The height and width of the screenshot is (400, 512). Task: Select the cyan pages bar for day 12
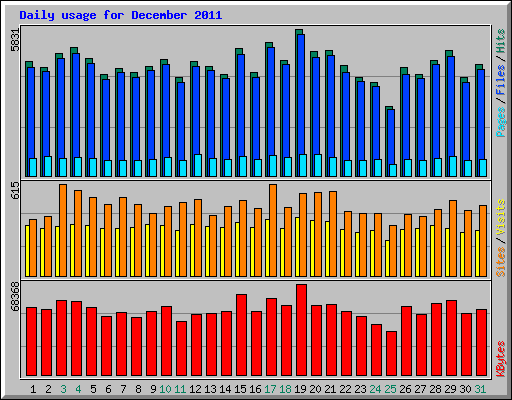[x=198, y=165]
